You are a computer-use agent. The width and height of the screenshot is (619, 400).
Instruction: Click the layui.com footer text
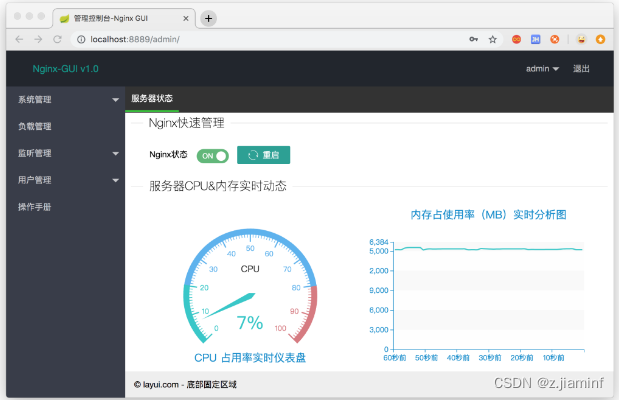tap(185, 384)
